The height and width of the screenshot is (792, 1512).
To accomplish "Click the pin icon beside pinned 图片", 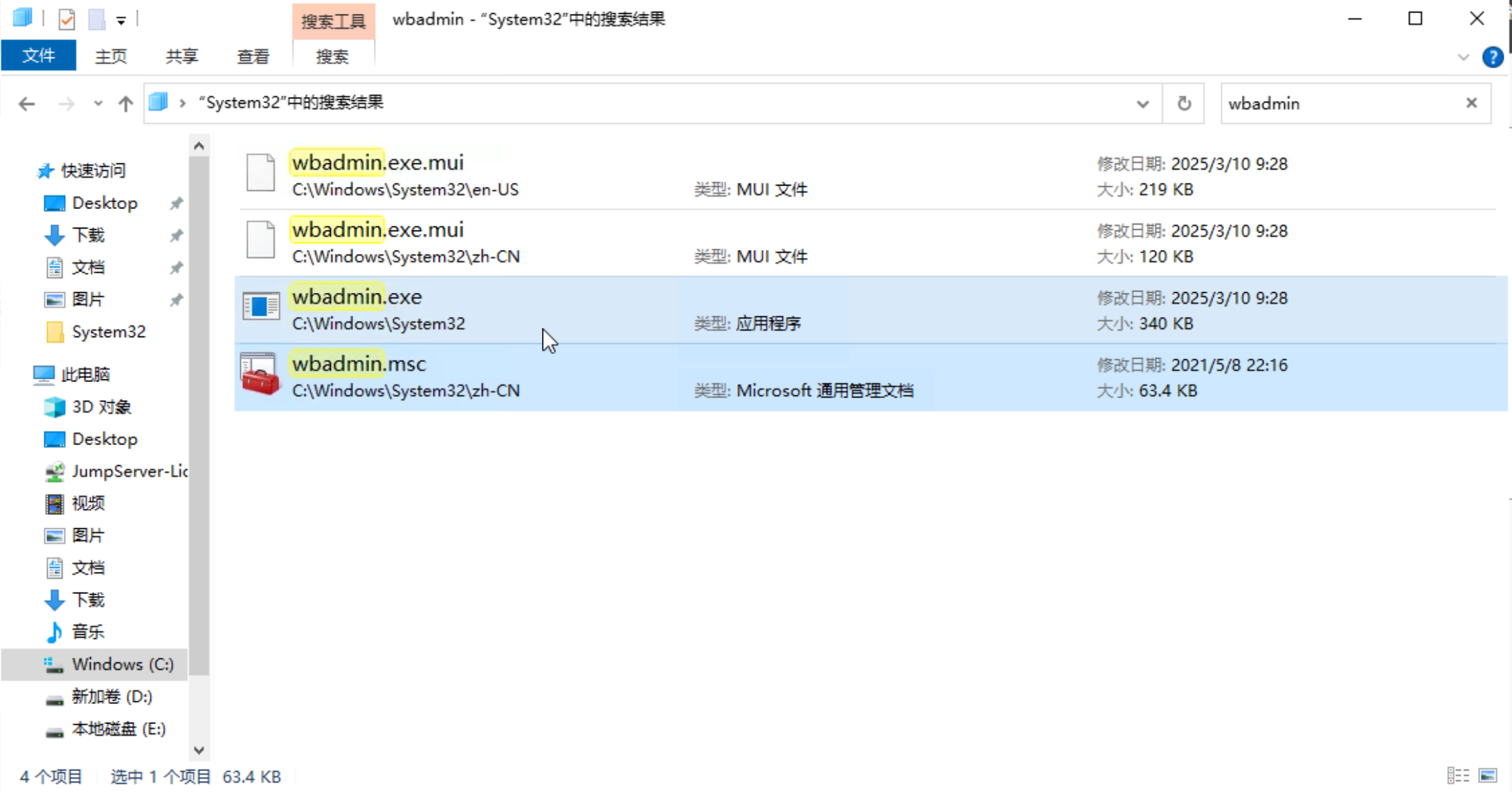I will click(177, 300).
